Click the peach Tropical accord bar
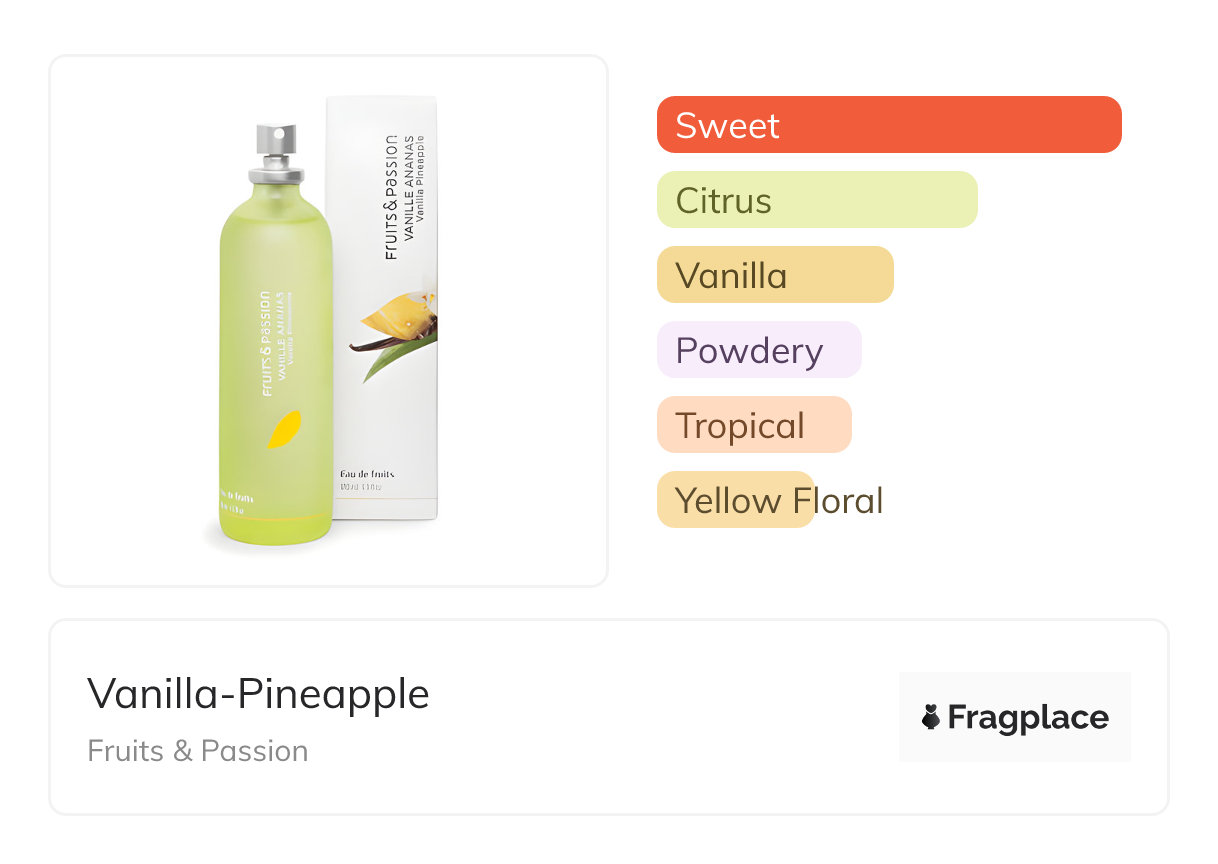Image resolution: width=1218 pixels, height=864 pixels. point(753,425)
